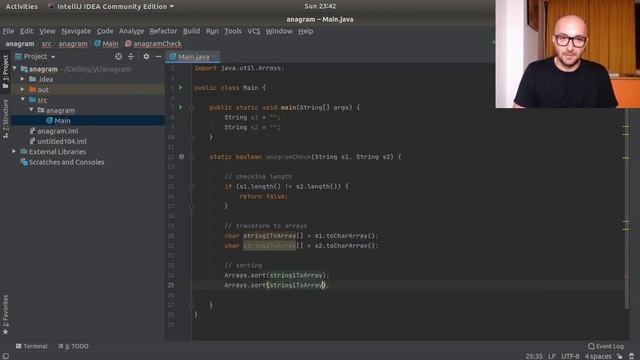640x360 pixels.
Task: Open the Run menu
Action: tap(212, 31)
